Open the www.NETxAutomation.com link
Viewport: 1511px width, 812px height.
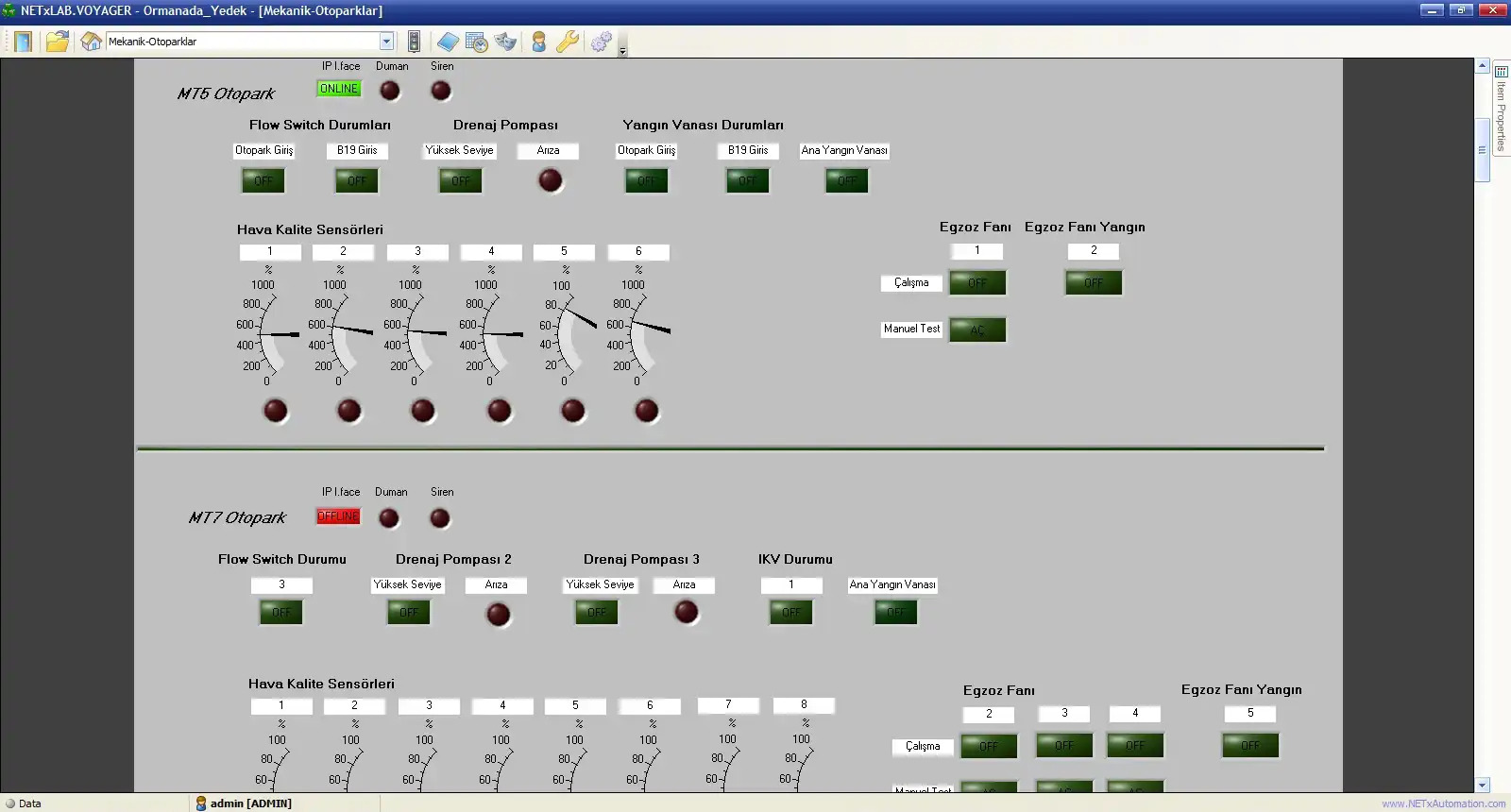click(1443, 804)
